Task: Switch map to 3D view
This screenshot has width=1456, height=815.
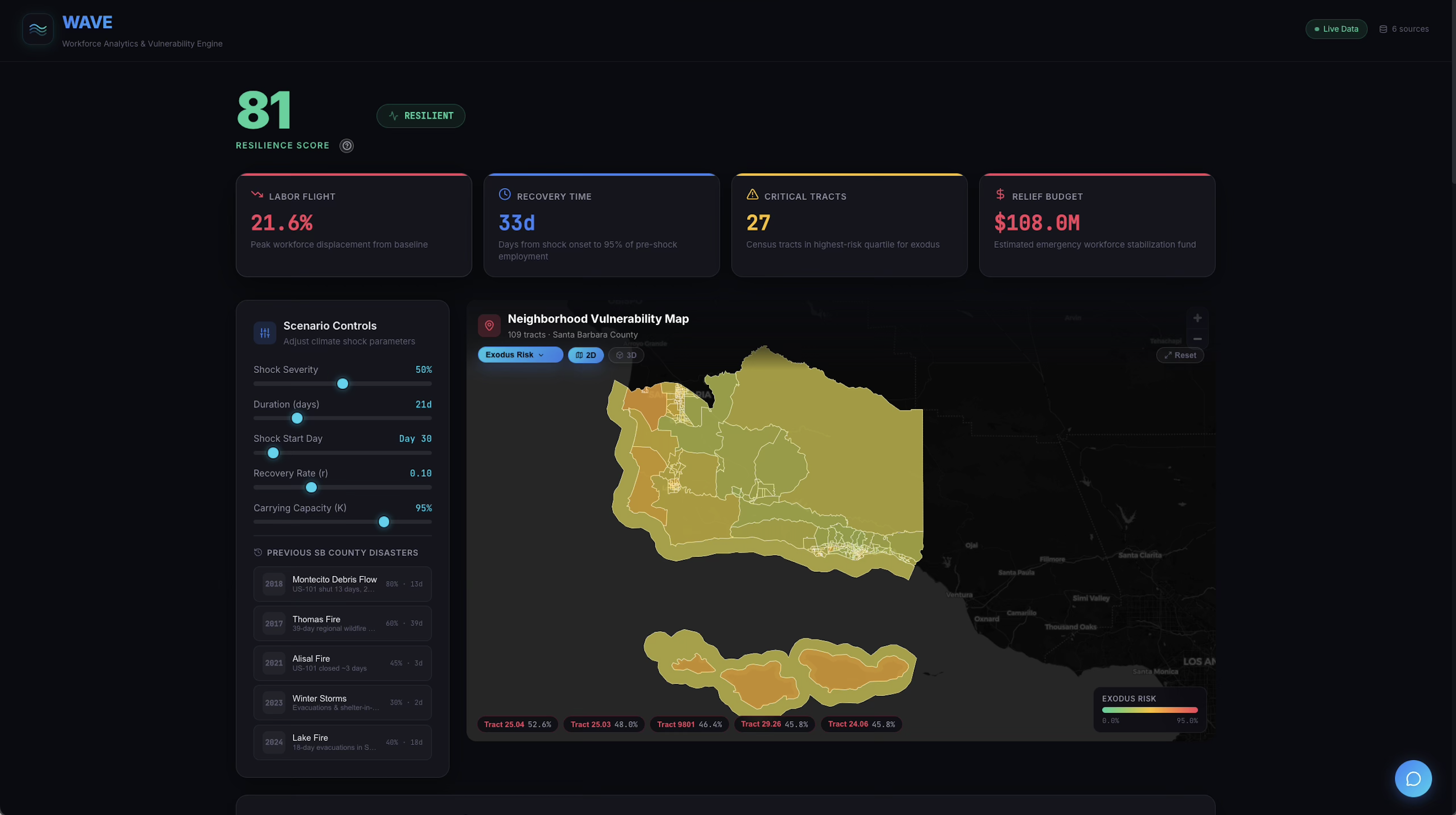Action: coord(627,355)
